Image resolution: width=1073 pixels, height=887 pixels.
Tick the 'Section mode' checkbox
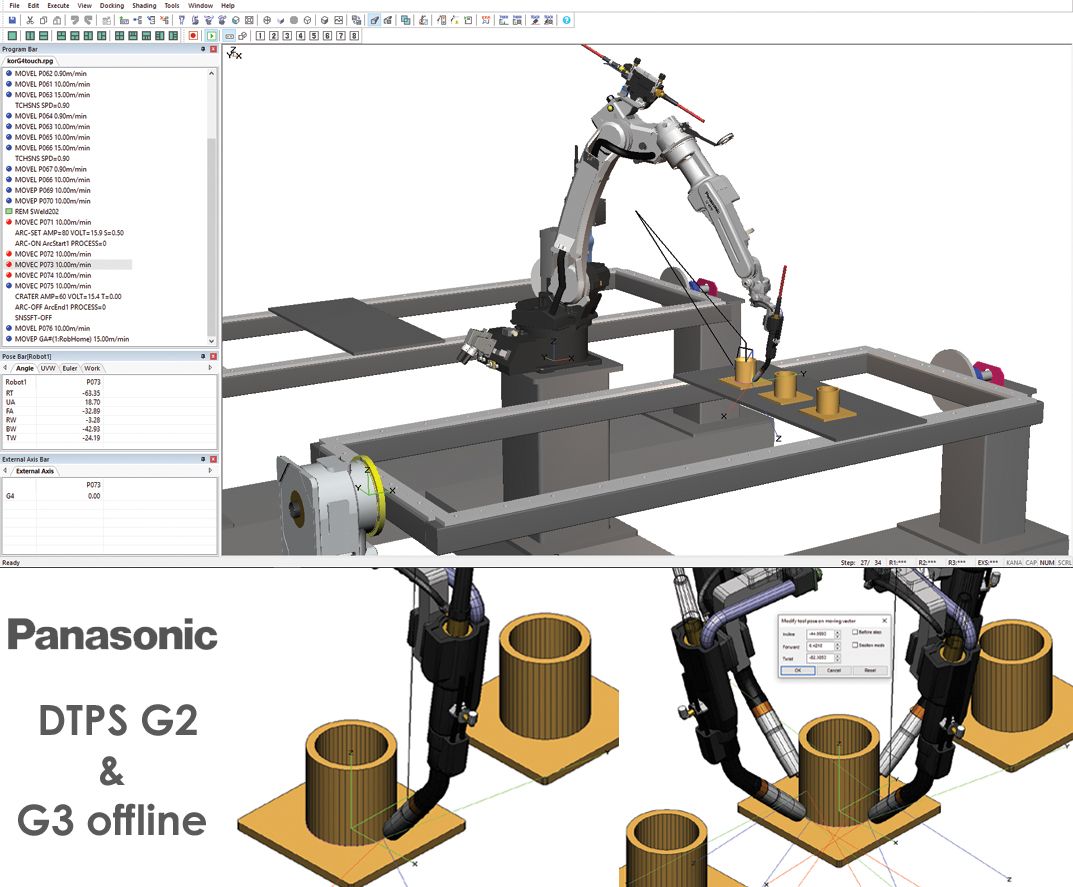click(x=853, y=645)
